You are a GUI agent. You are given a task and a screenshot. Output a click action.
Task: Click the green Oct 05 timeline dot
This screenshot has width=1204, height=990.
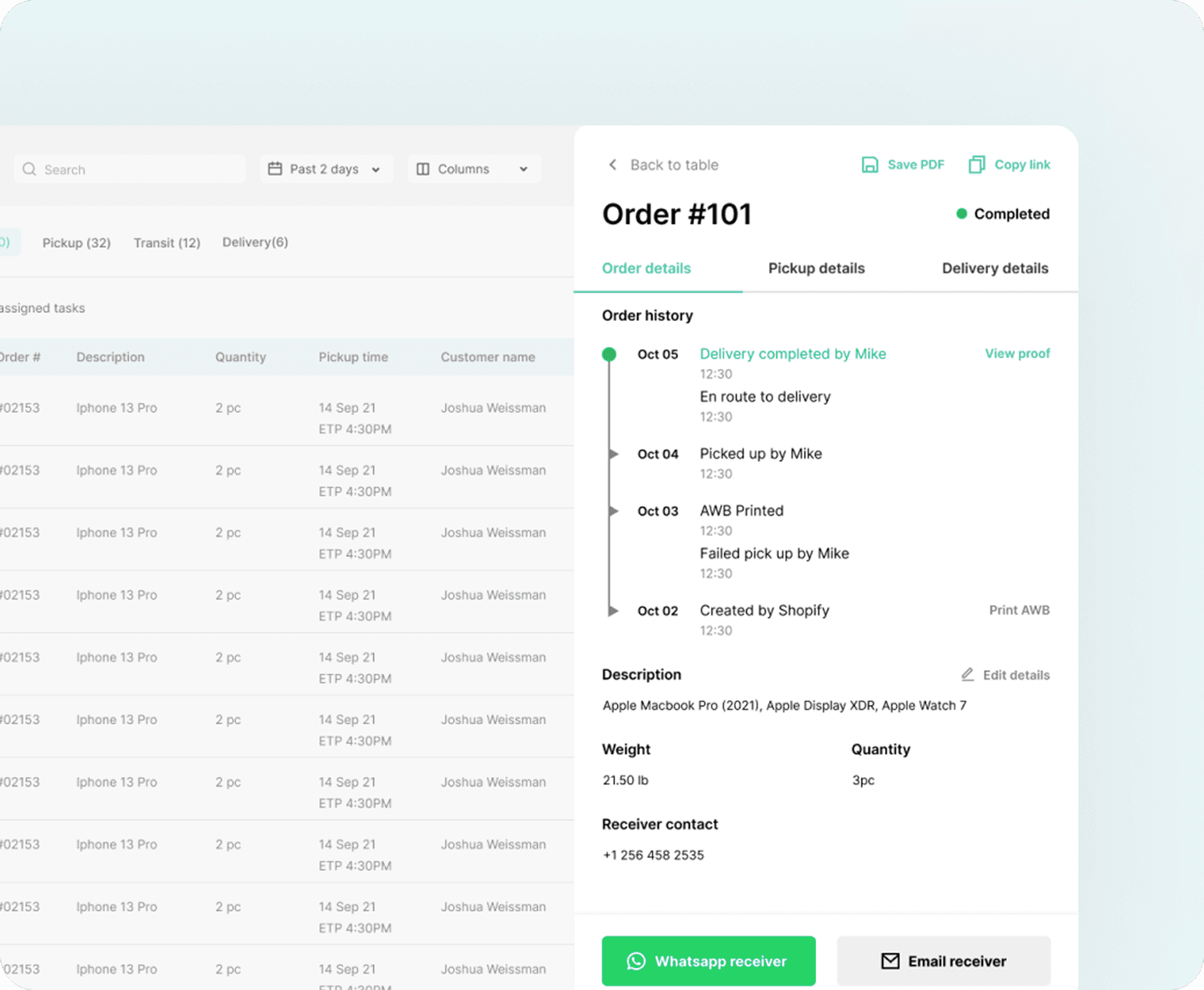click(609, 354)
